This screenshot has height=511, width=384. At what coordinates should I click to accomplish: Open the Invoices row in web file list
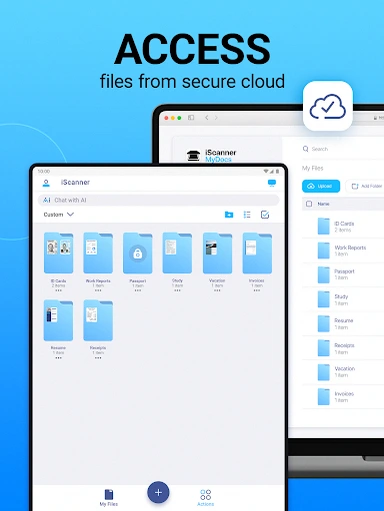[x=343, y=397]
